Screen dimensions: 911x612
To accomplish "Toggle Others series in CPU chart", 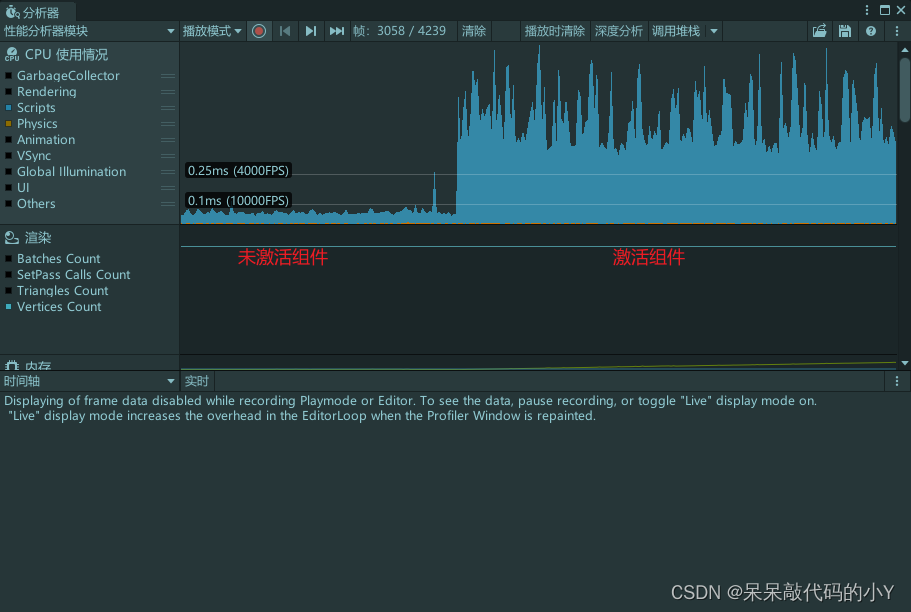I will (x=8, y=203).
